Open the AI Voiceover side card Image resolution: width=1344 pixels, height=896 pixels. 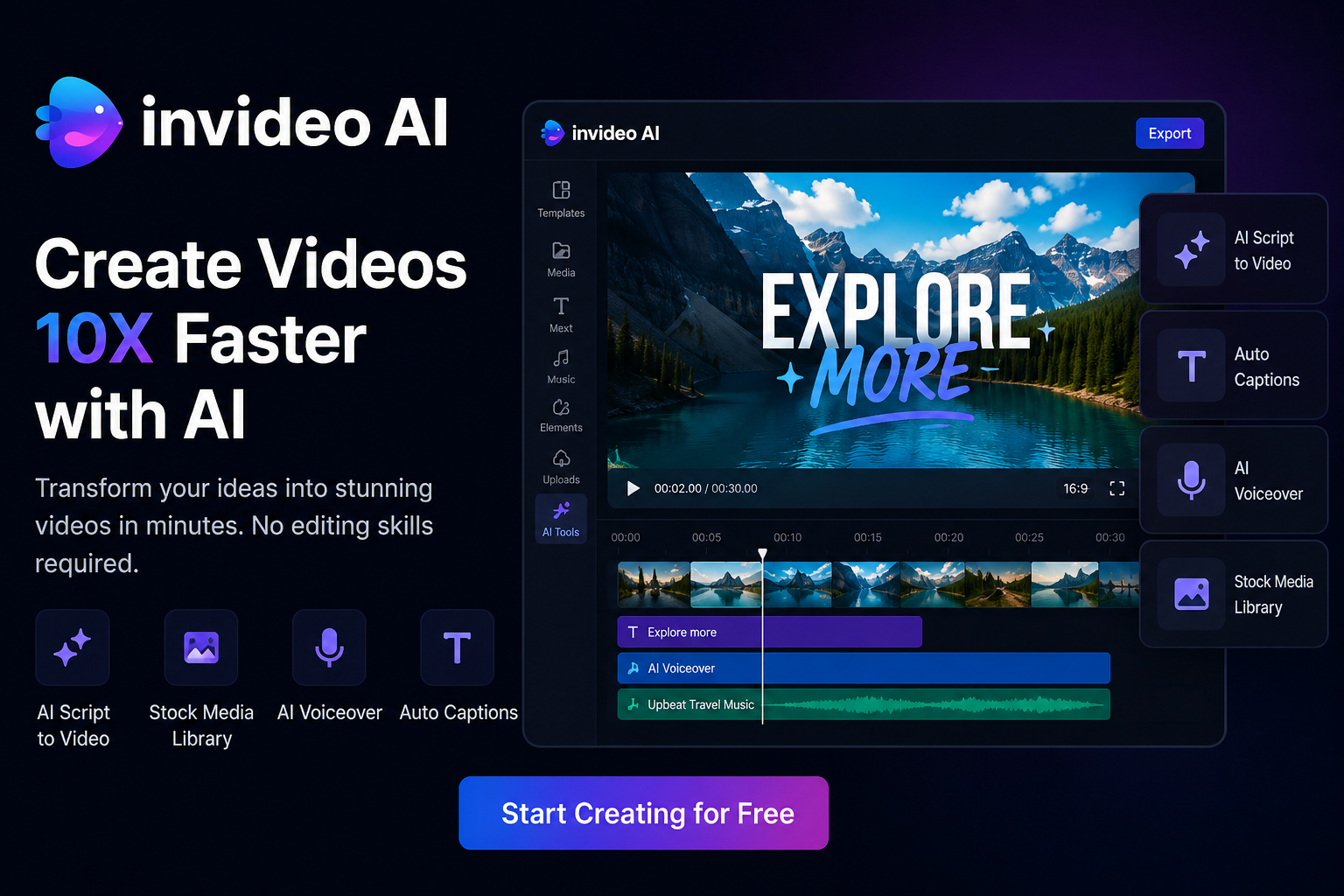point(1234,479)
